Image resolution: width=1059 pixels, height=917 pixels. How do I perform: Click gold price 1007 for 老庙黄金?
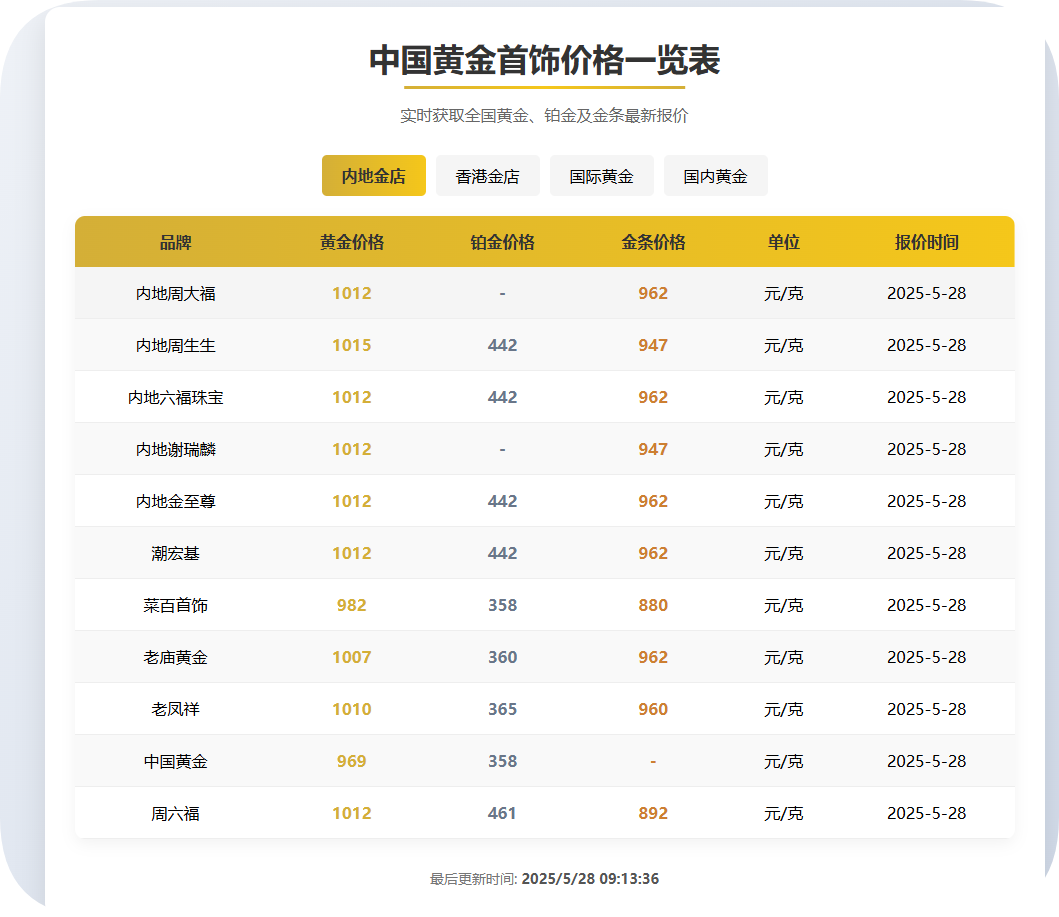[x=352, y=657]
